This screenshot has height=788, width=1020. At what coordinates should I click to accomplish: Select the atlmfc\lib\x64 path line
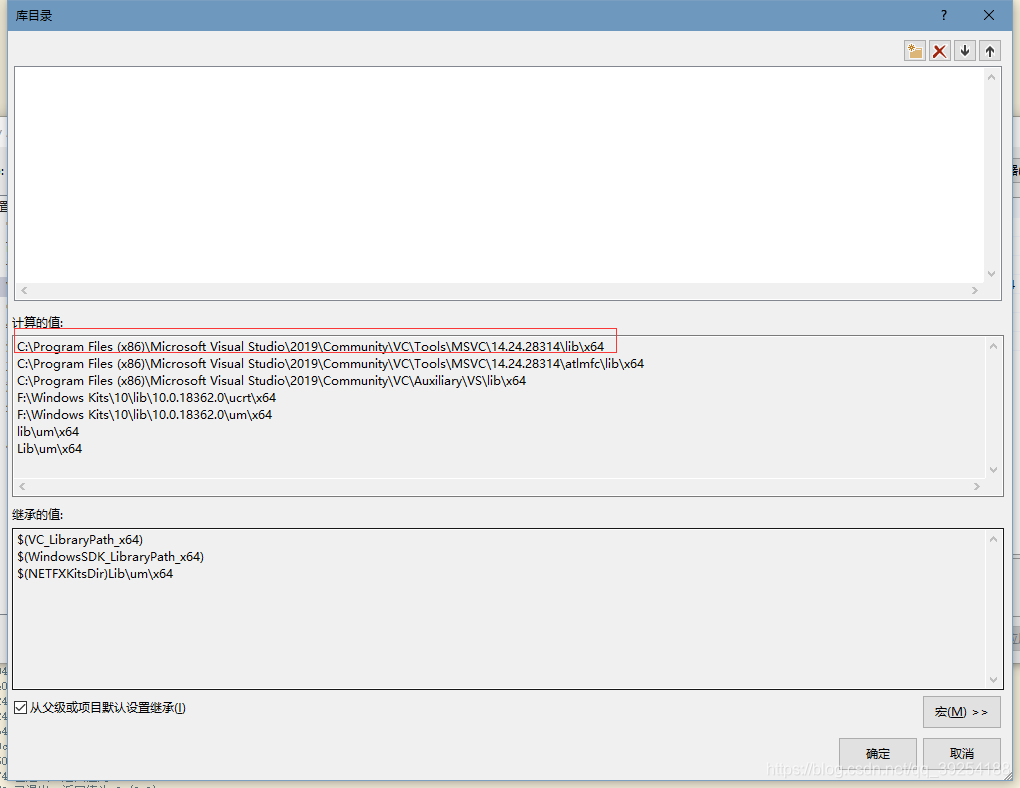[x=330, y=364]
